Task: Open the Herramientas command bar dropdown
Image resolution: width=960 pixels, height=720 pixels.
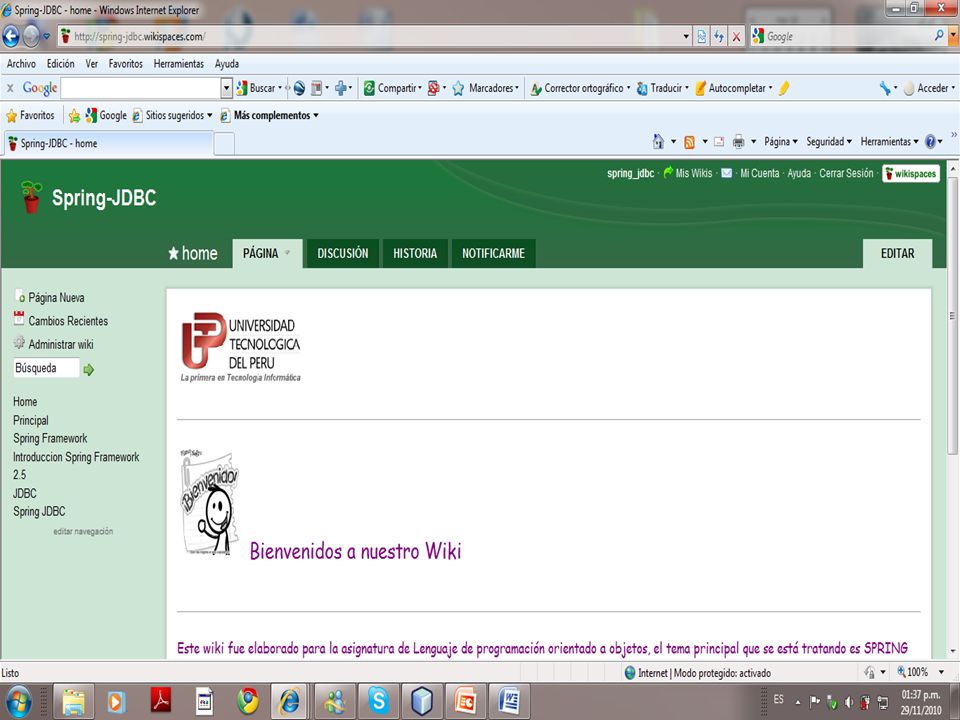Action: pos(890,141)
